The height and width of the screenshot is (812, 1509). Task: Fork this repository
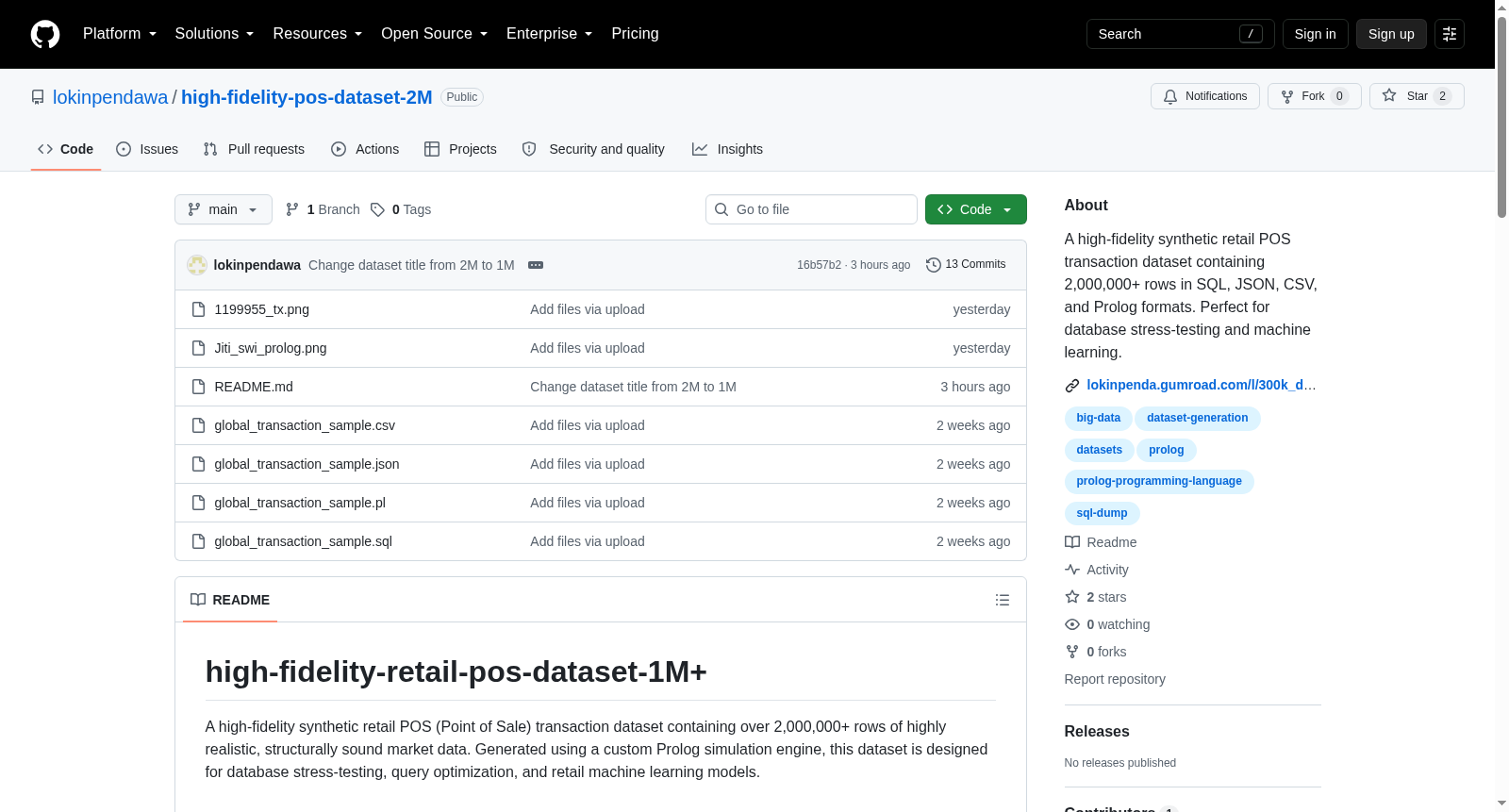coord(1315,96)
